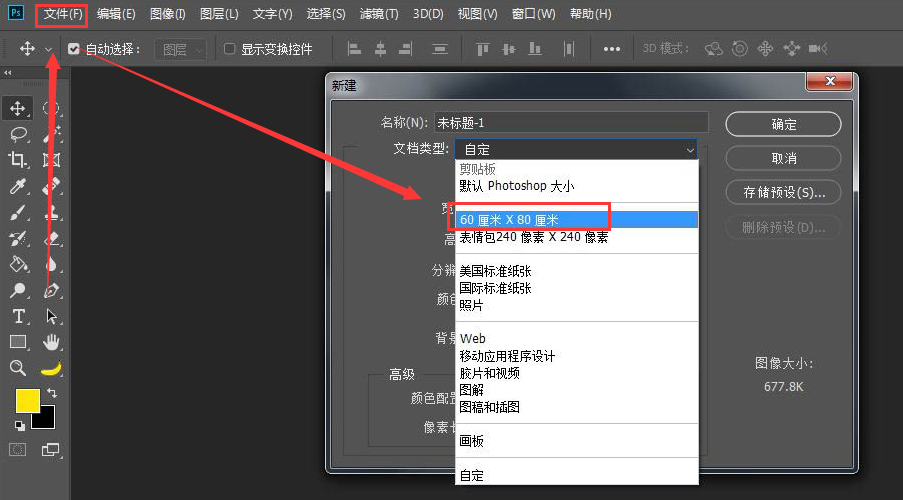The height and width of the screenshot is (500, 903).
Task: Select the Crop tool
Action: click(18, 160)
